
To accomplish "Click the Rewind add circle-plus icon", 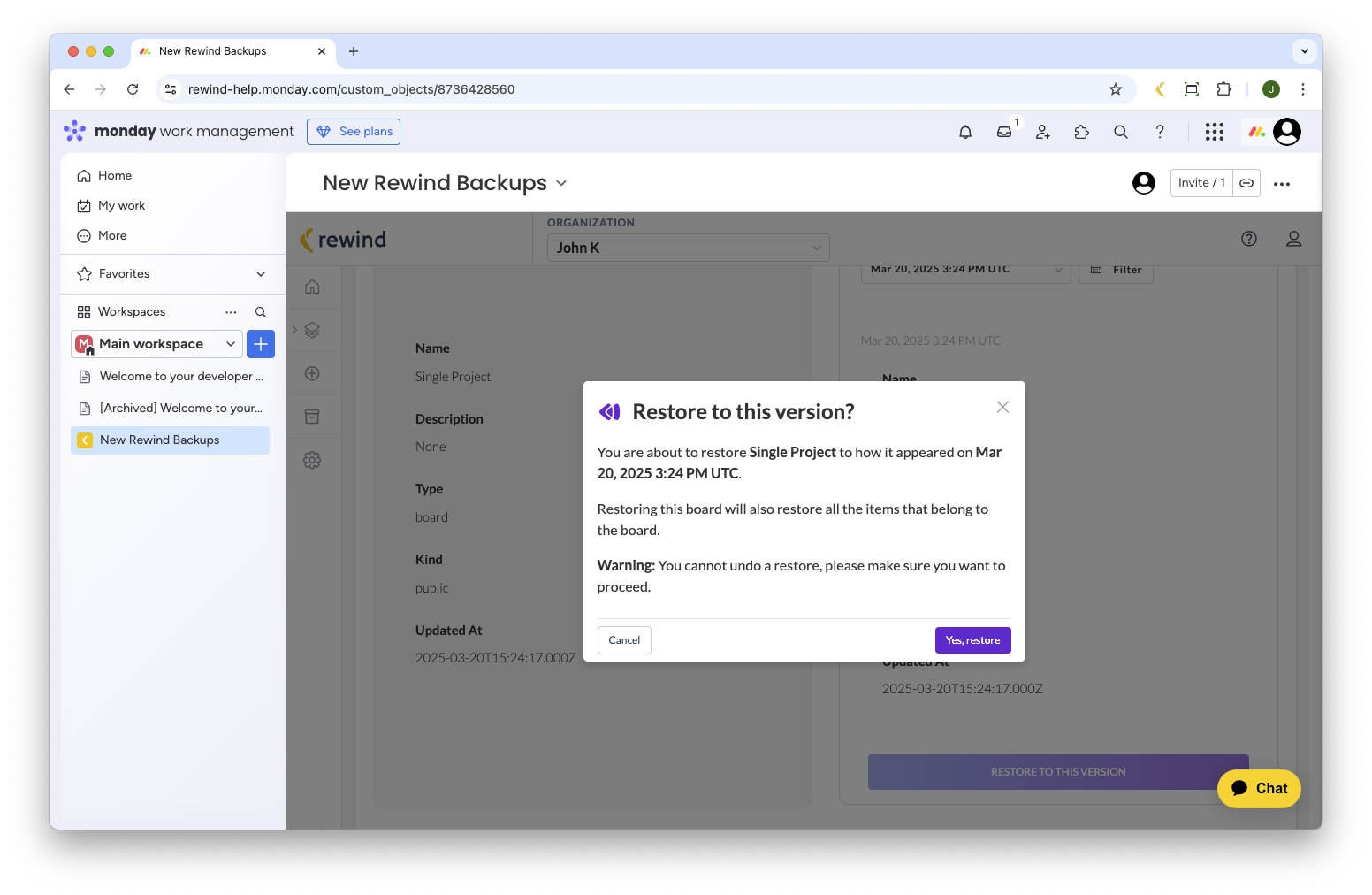I will (x=312, y=373).
